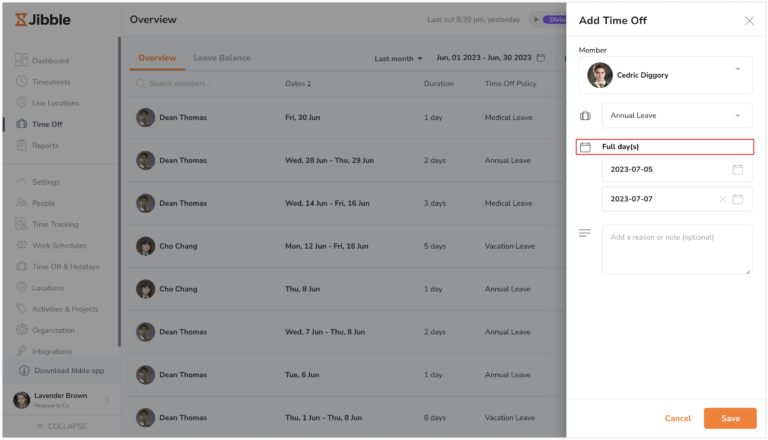Sort by the Dates column header
This screenshot has width=768, height=440.
(x=298, y=84)
